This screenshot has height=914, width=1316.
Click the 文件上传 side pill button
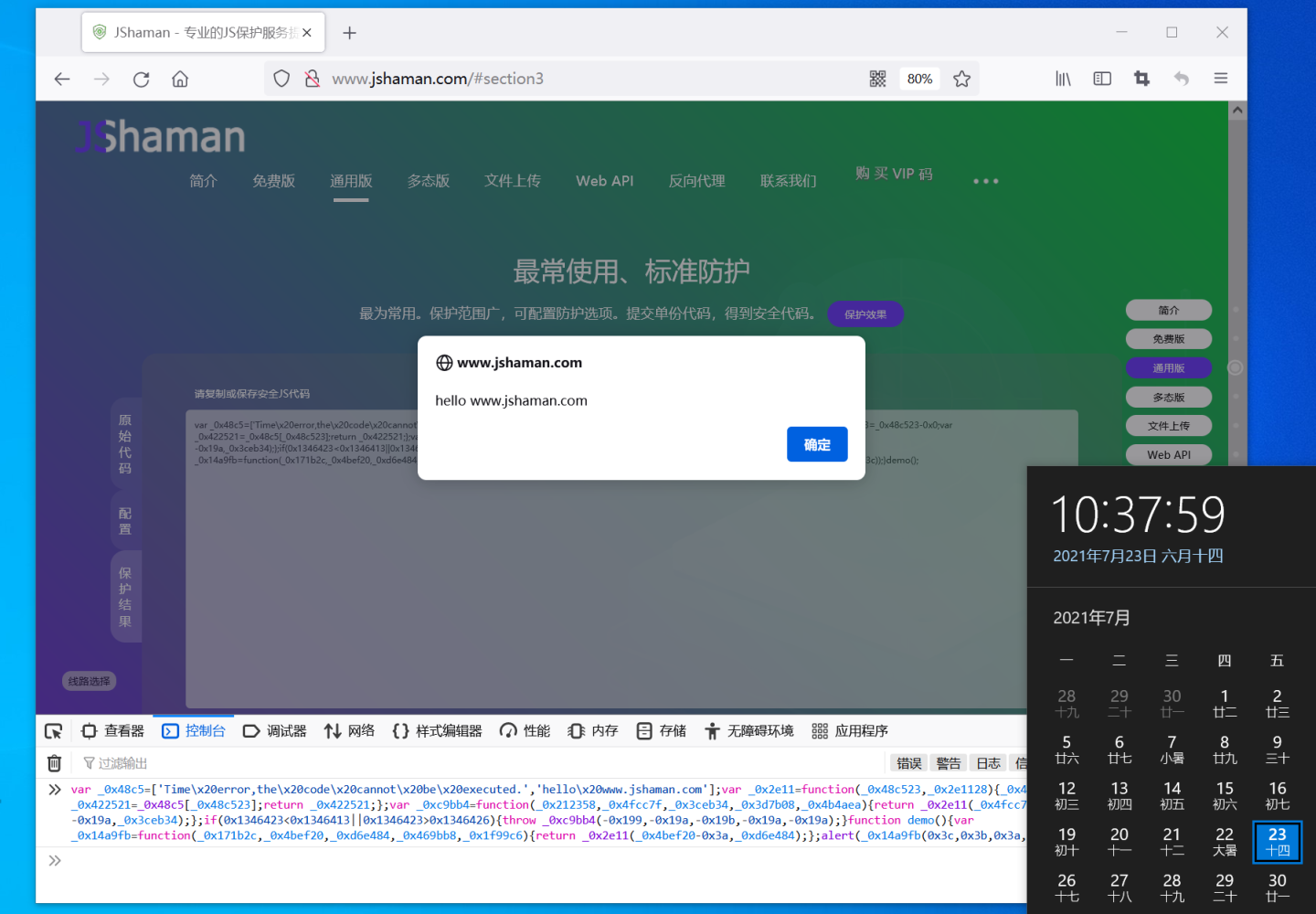(x=1169, y=426)
